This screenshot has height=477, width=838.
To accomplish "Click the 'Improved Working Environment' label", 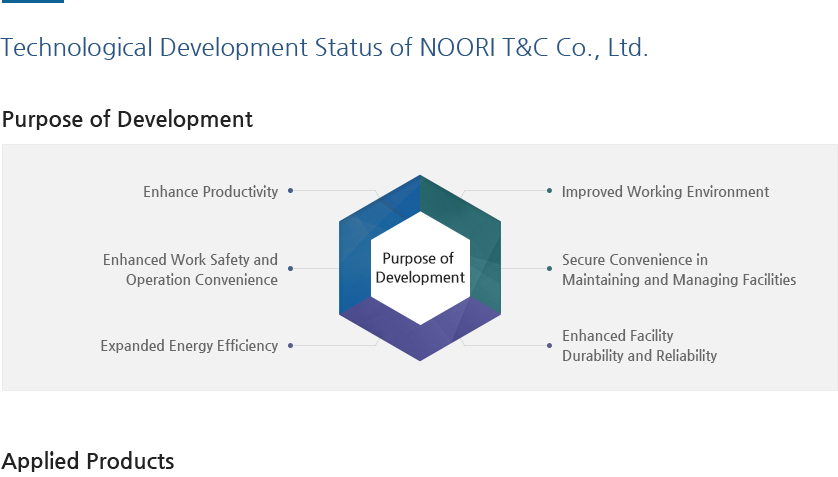I will (x=665, y=192).
